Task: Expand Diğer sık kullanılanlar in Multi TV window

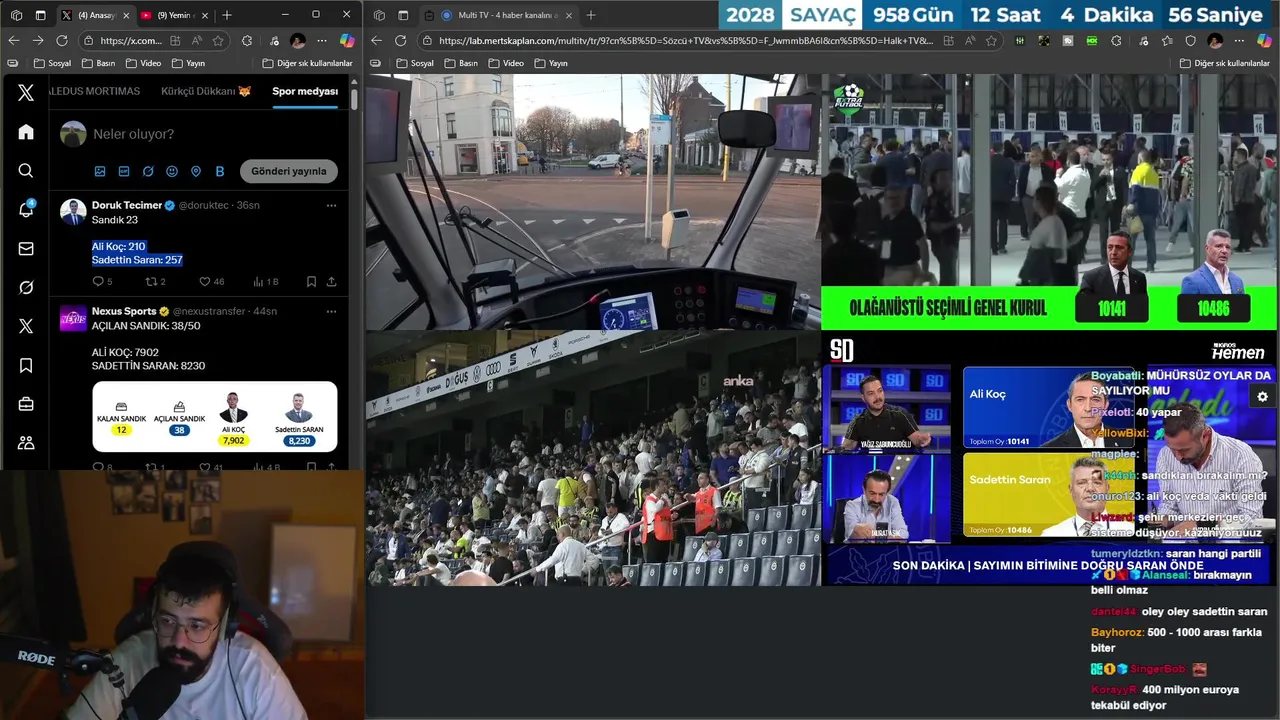Action: pos(1225,63)
